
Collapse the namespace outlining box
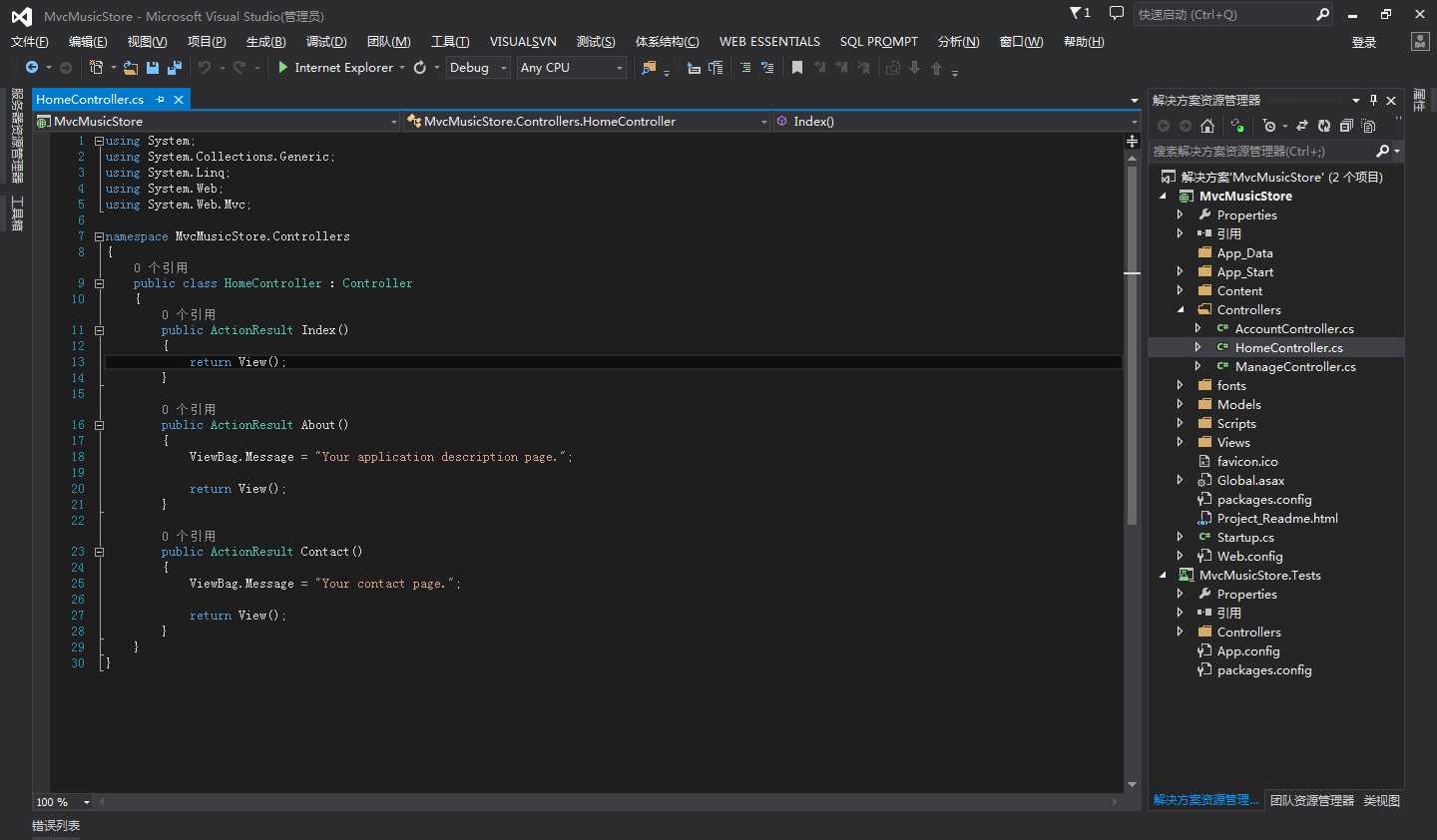tap(99, 236)
